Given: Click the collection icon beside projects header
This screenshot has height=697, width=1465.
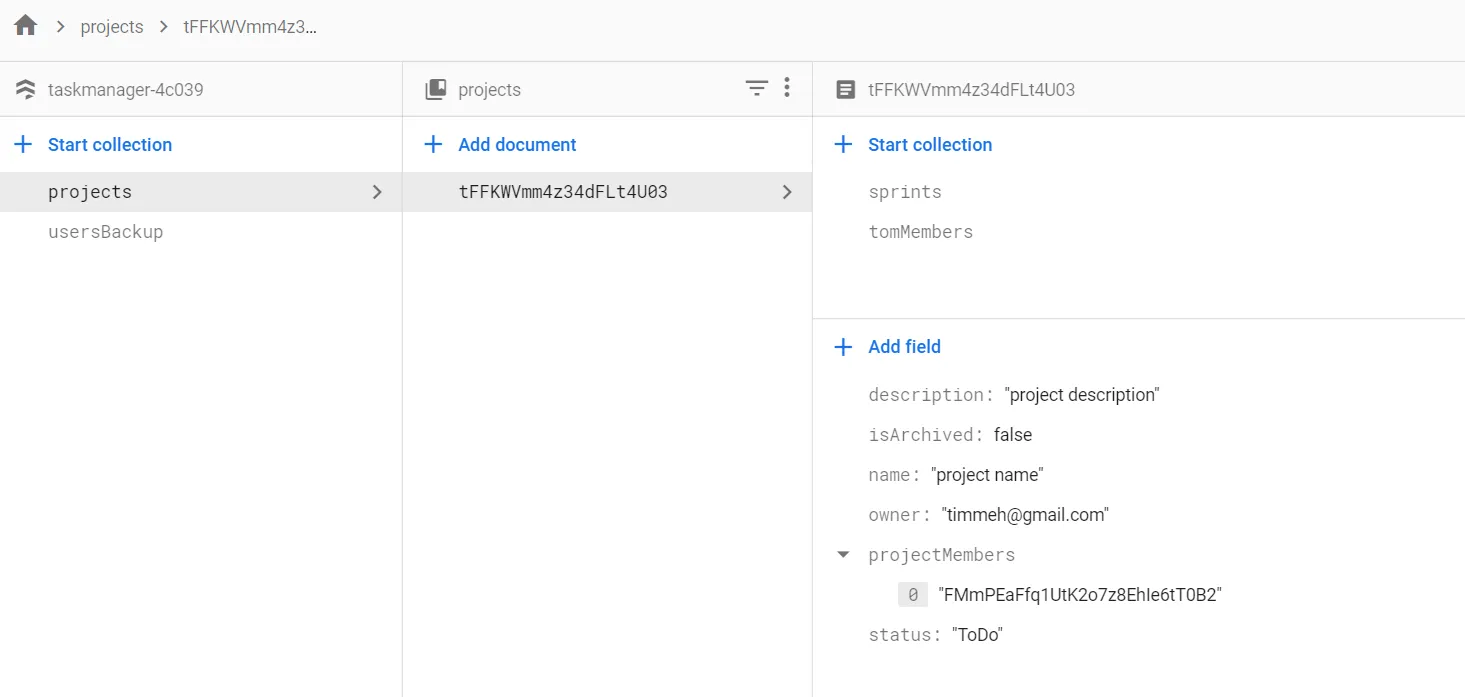Looking at the screenshot, I should [436, 89].
